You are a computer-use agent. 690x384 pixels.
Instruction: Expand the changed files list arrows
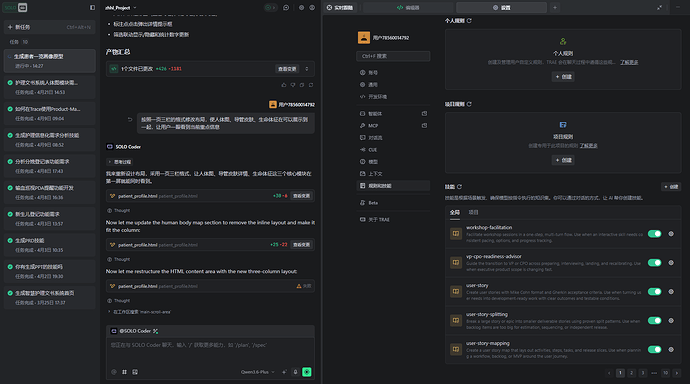[x=307, y=69]
